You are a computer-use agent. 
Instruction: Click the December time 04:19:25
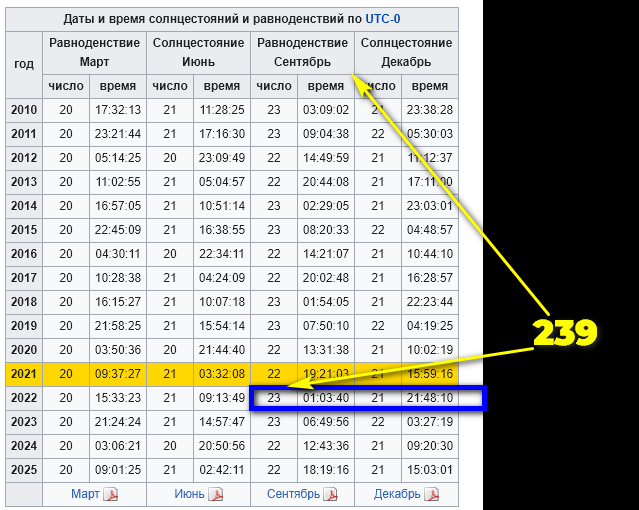click(430, 326)
